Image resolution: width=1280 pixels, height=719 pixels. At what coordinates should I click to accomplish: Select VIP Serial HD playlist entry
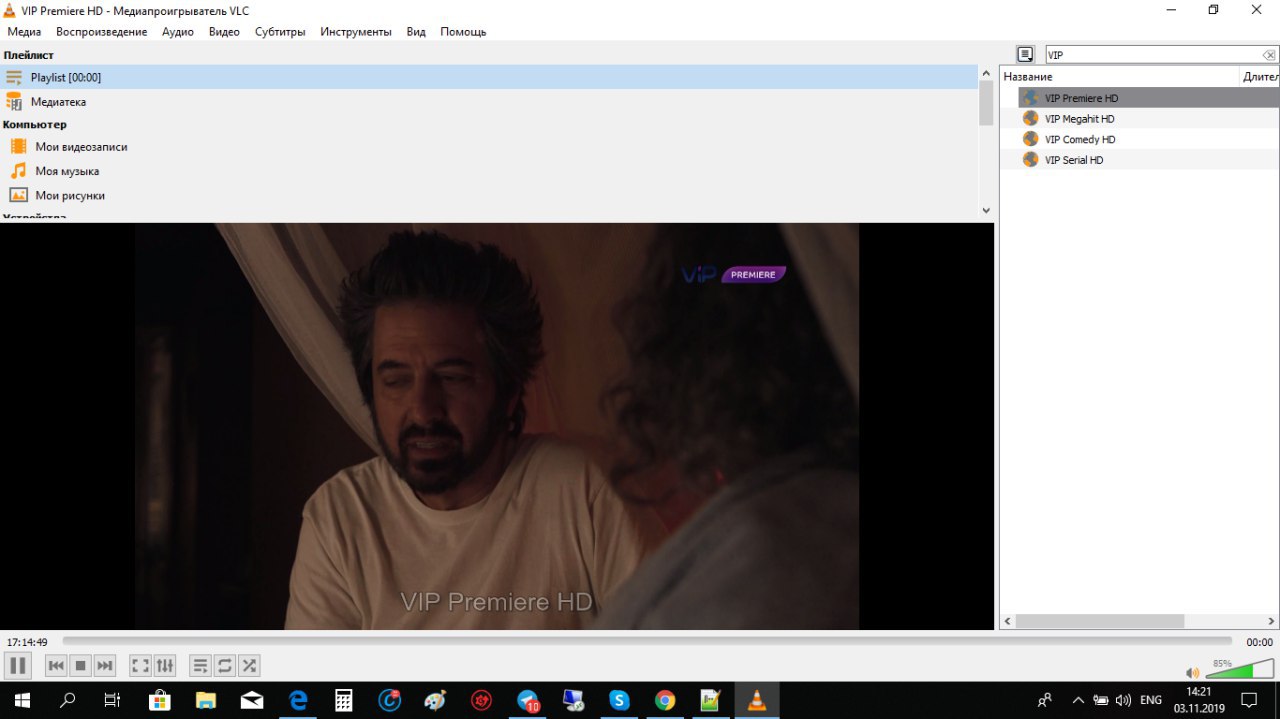[x=1149, y=160]
